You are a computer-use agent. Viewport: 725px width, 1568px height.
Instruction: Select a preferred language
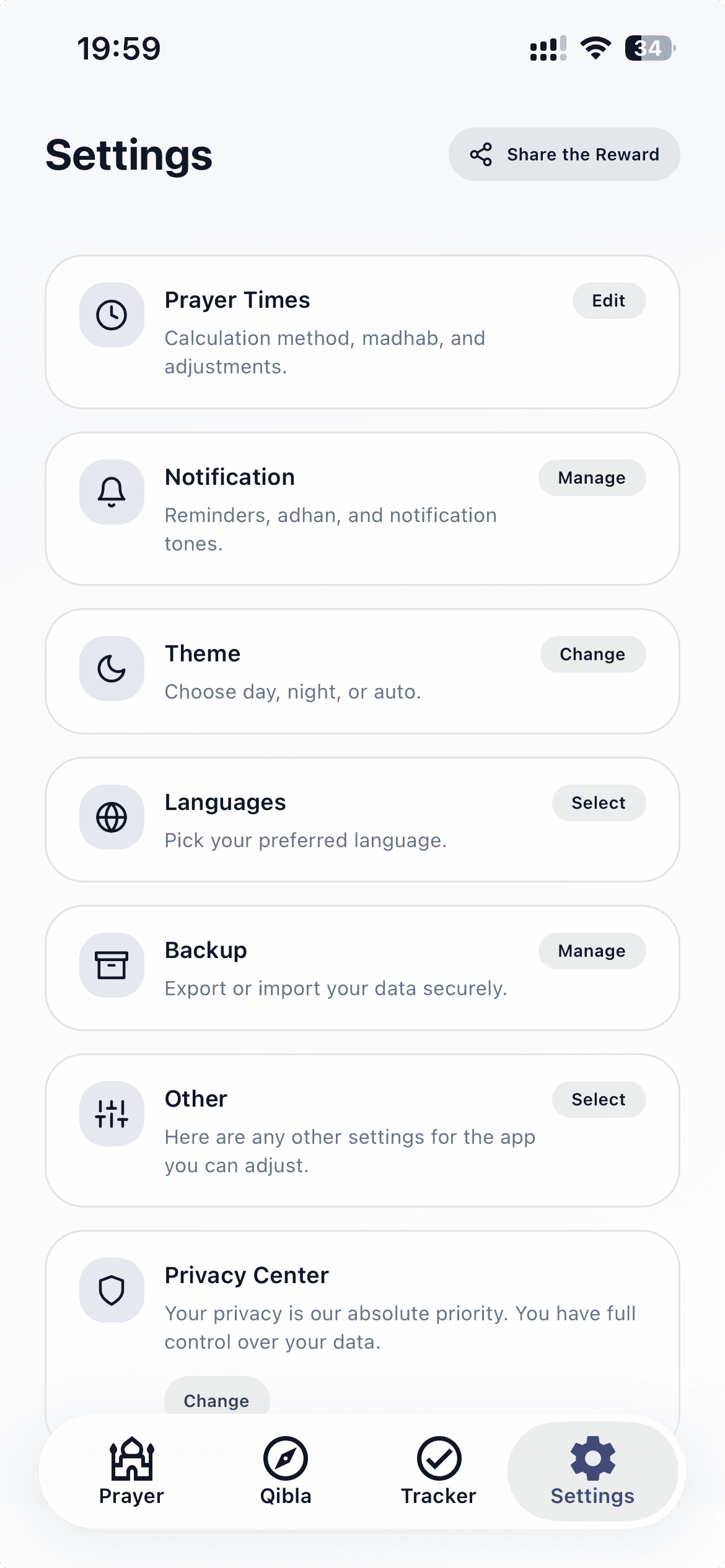[x=599, y=803]
